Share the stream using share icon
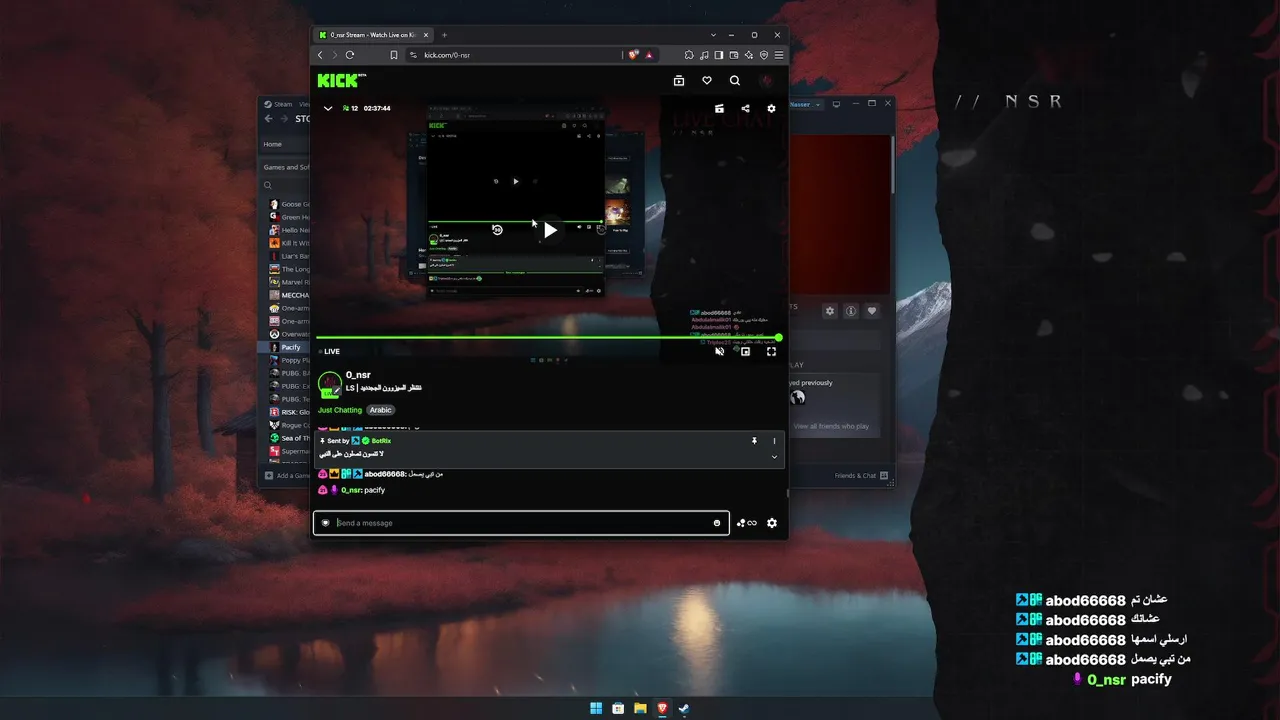Viewport: 1280px width, 720px height. [x=745, y=108]
